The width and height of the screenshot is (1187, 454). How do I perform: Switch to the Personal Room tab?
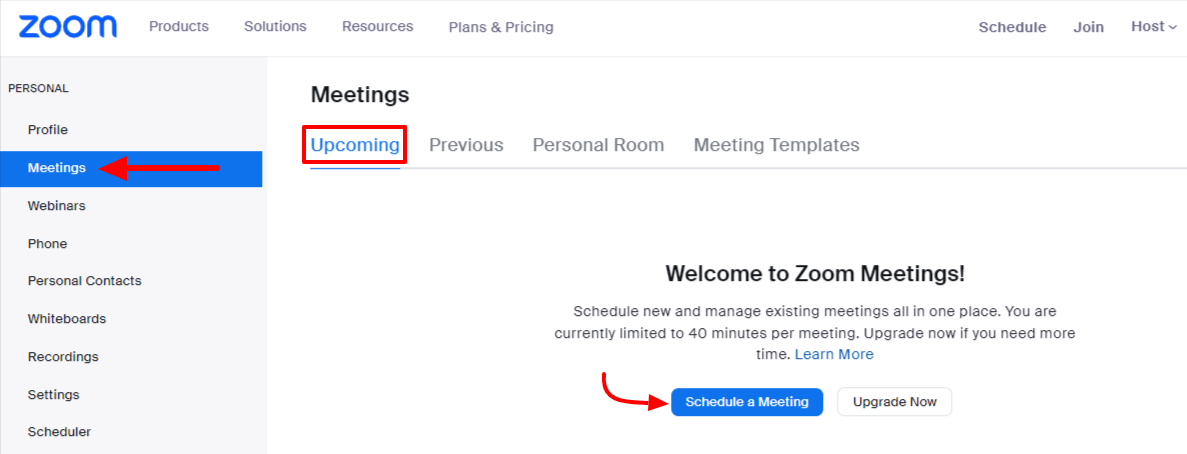click(x=598, y=145)
